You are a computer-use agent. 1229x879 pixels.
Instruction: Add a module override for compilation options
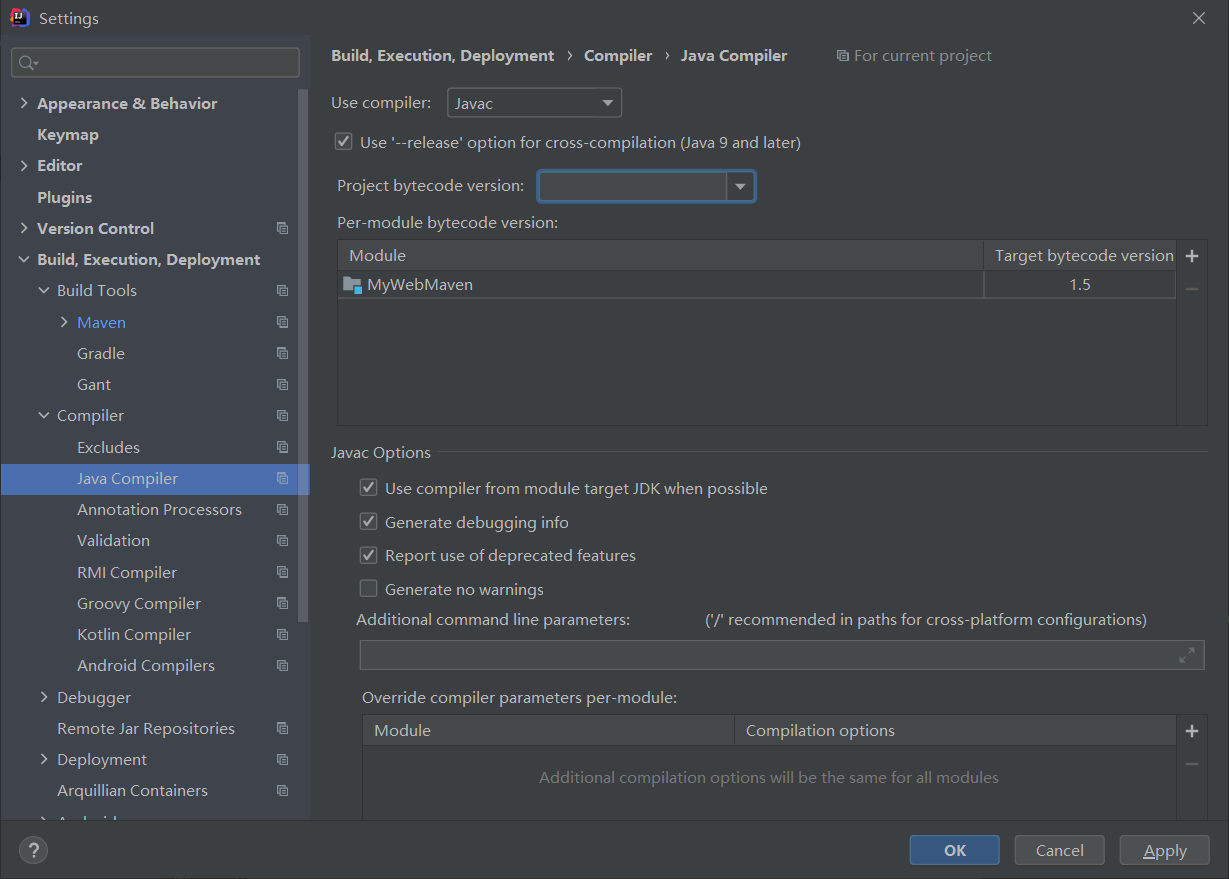tap(1192, 731)
